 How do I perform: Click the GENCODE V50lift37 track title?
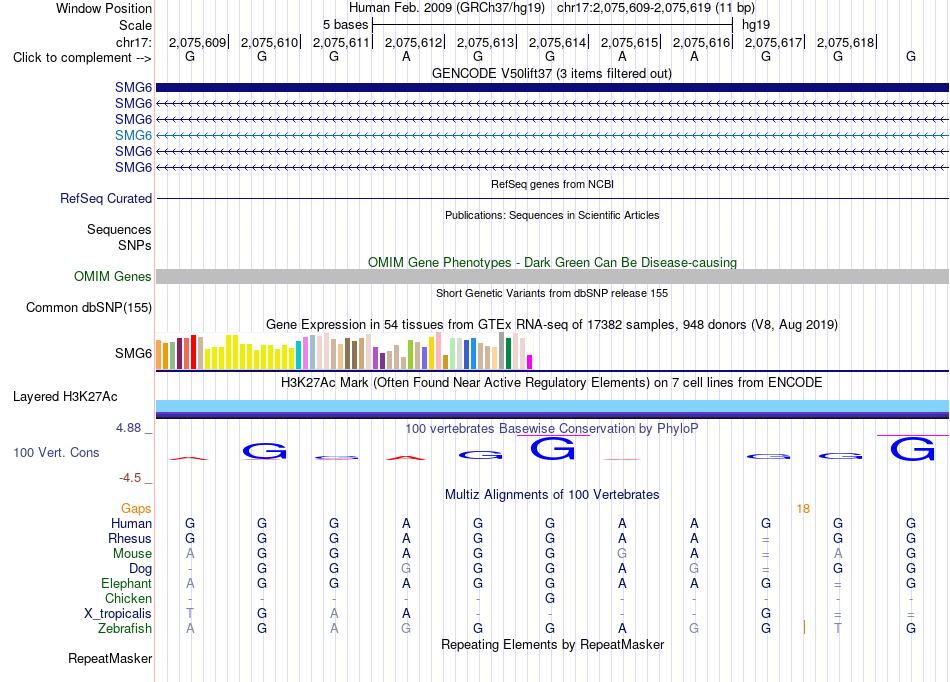[551, 73]
